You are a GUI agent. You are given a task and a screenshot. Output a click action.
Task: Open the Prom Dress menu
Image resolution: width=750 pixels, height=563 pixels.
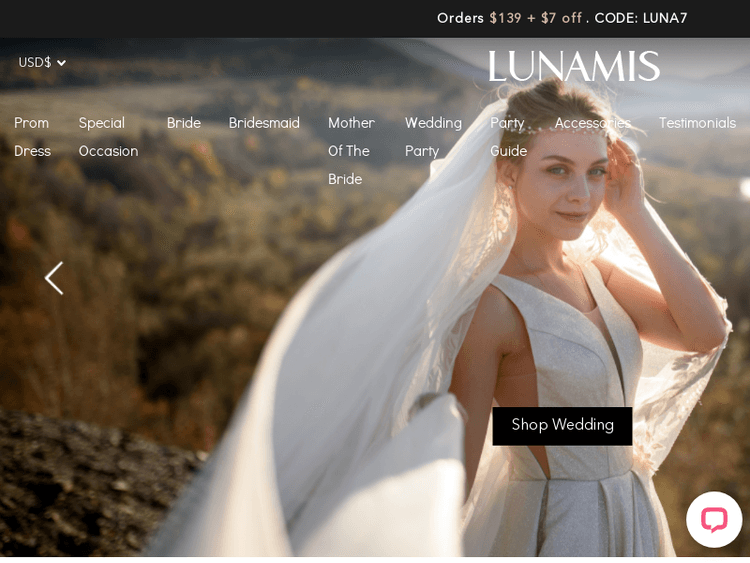pos(32,137)
